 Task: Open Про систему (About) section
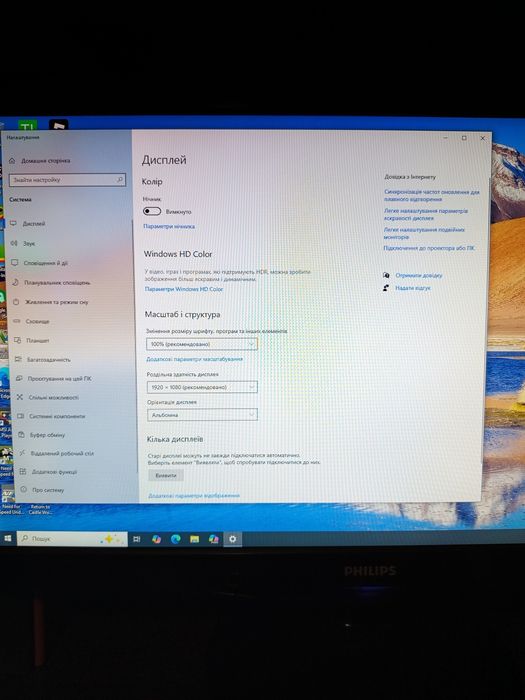coord(42,490)
